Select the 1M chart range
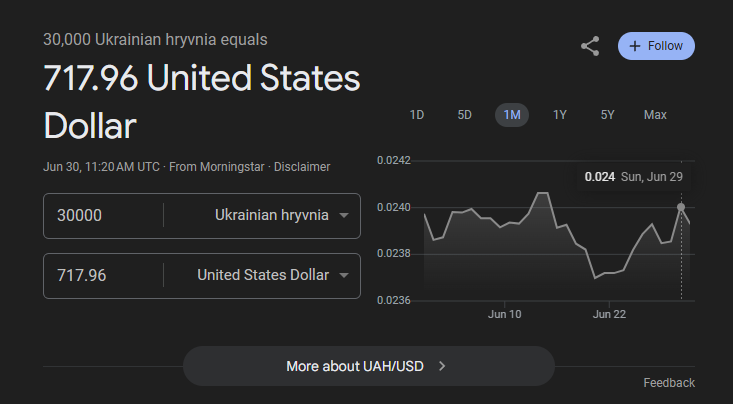The width and height of the screenshot is (733, 404). point(512,115)
